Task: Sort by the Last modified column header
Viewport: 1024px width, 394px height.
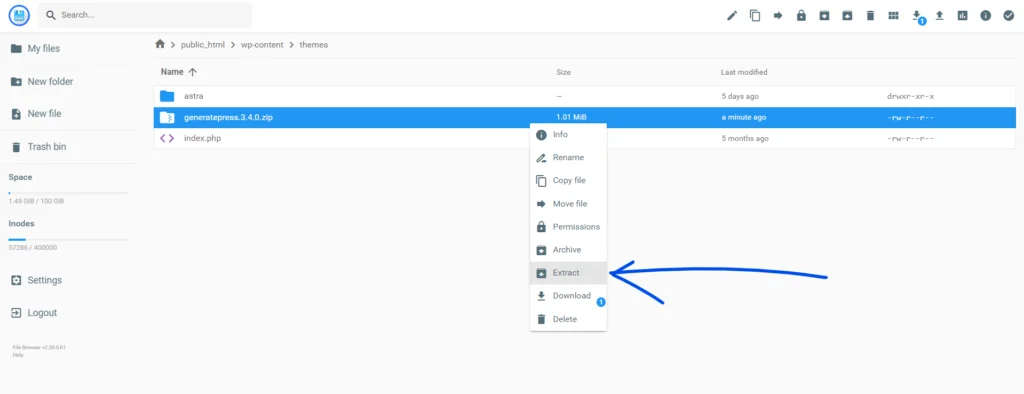Action: (x=744, y=72)
